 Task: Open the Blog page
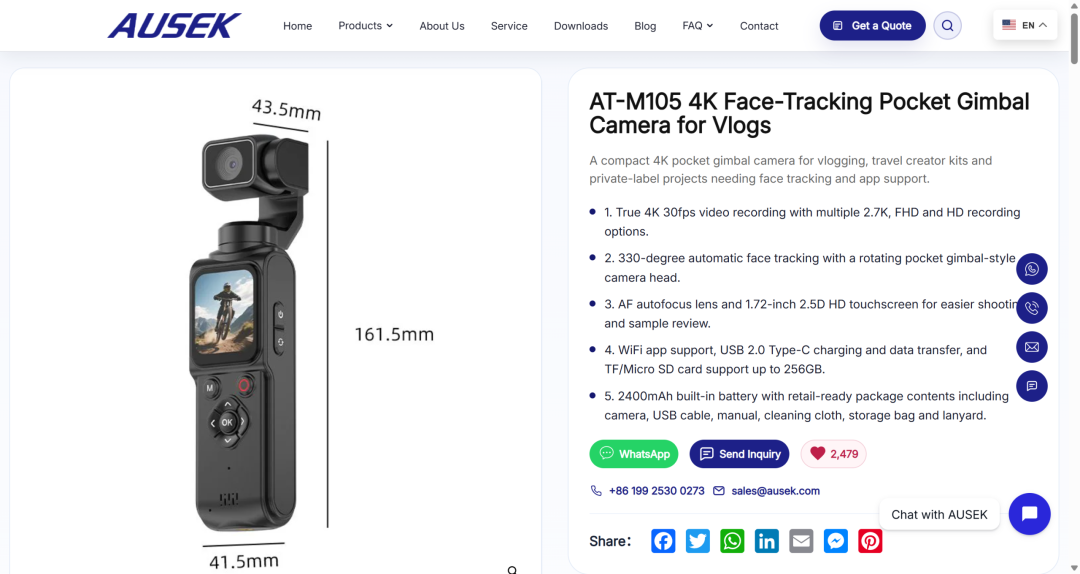[x=645, y=25]
